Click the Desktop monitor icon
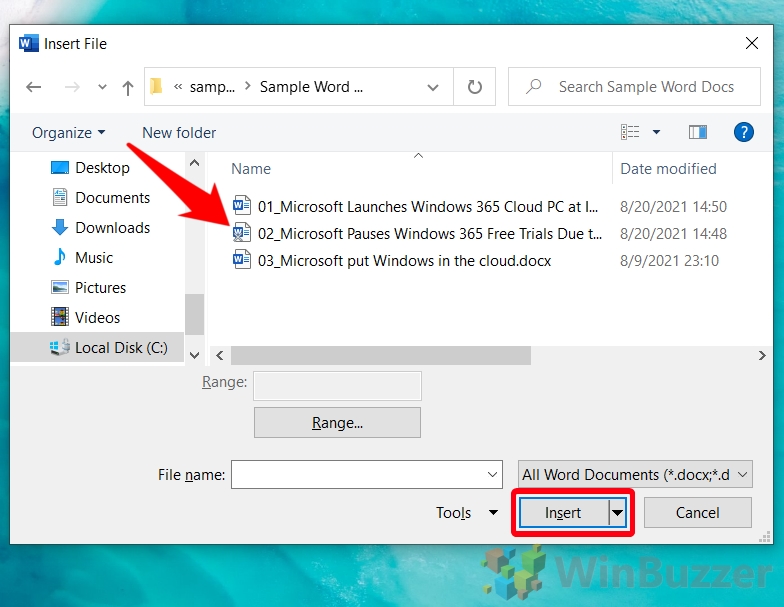 (60, 168)
